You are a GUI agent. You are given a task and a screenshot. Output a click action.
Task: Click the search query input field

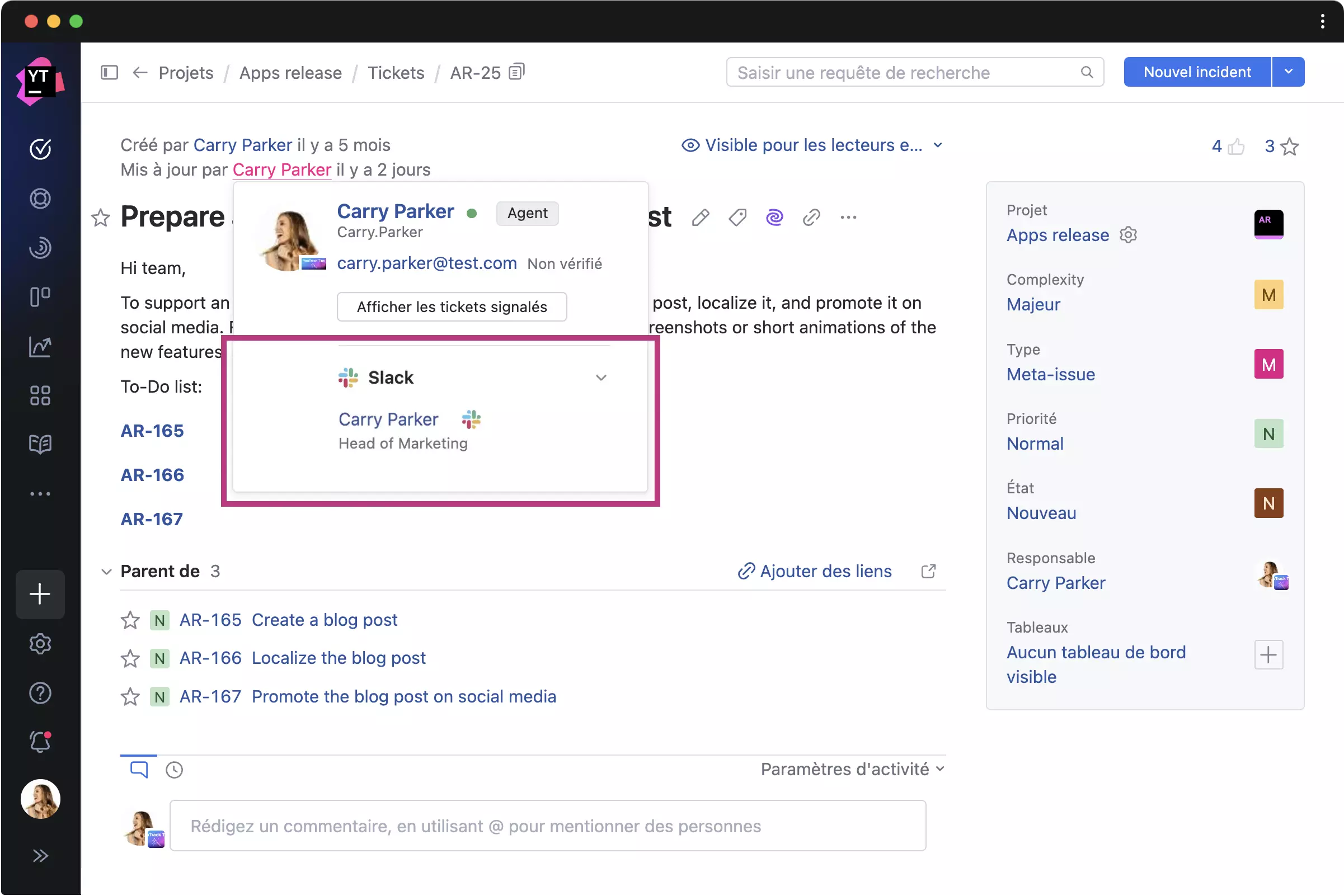coord(903,72)
